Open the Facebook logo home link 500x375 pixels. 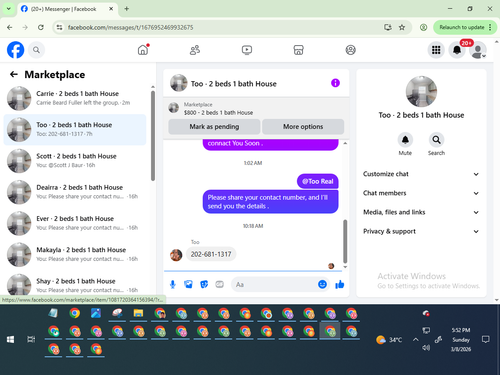[16, 50]
